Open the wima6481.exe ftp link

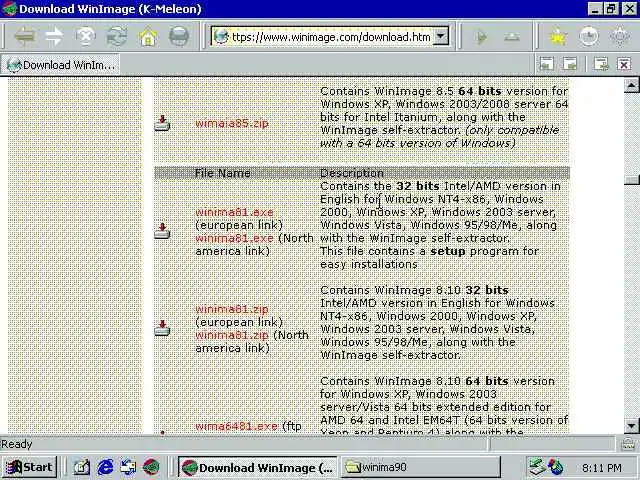pos(236,426)
